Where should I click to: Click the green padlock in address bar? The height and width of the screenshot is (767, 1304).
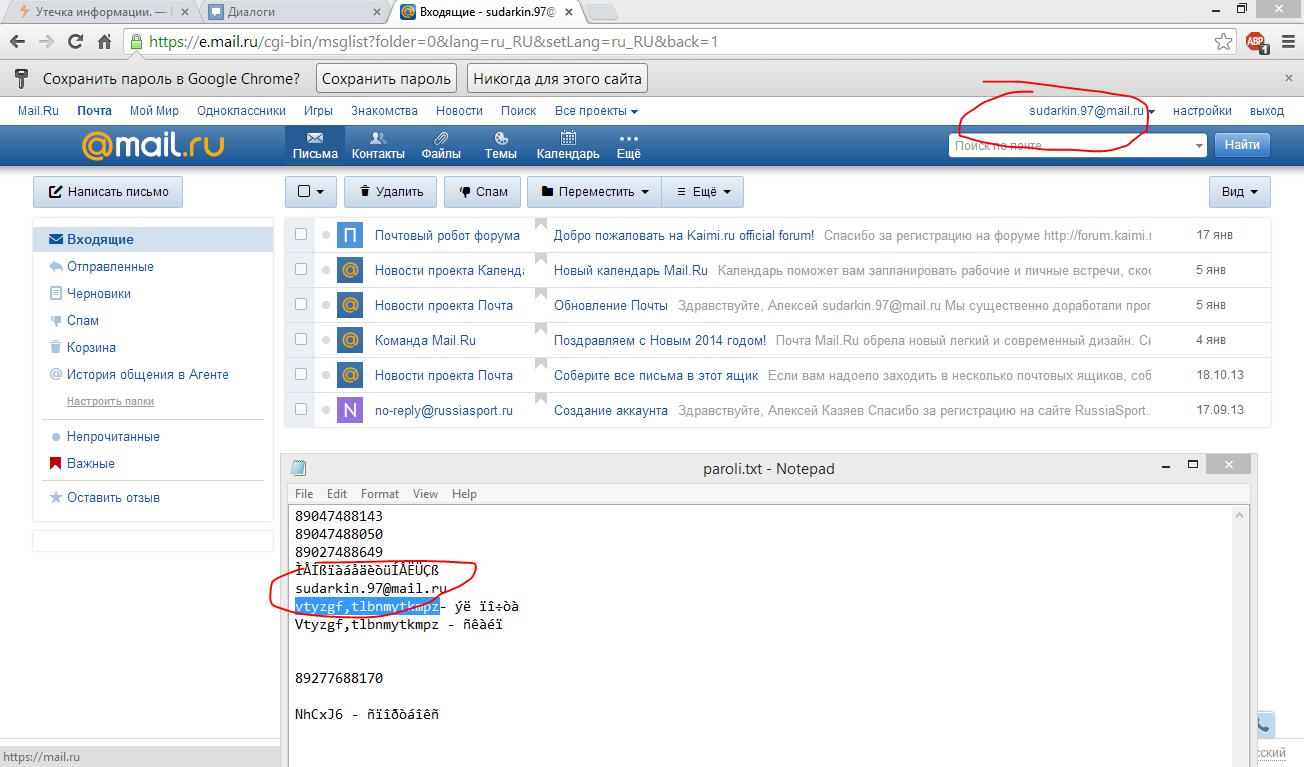[136, 42]
